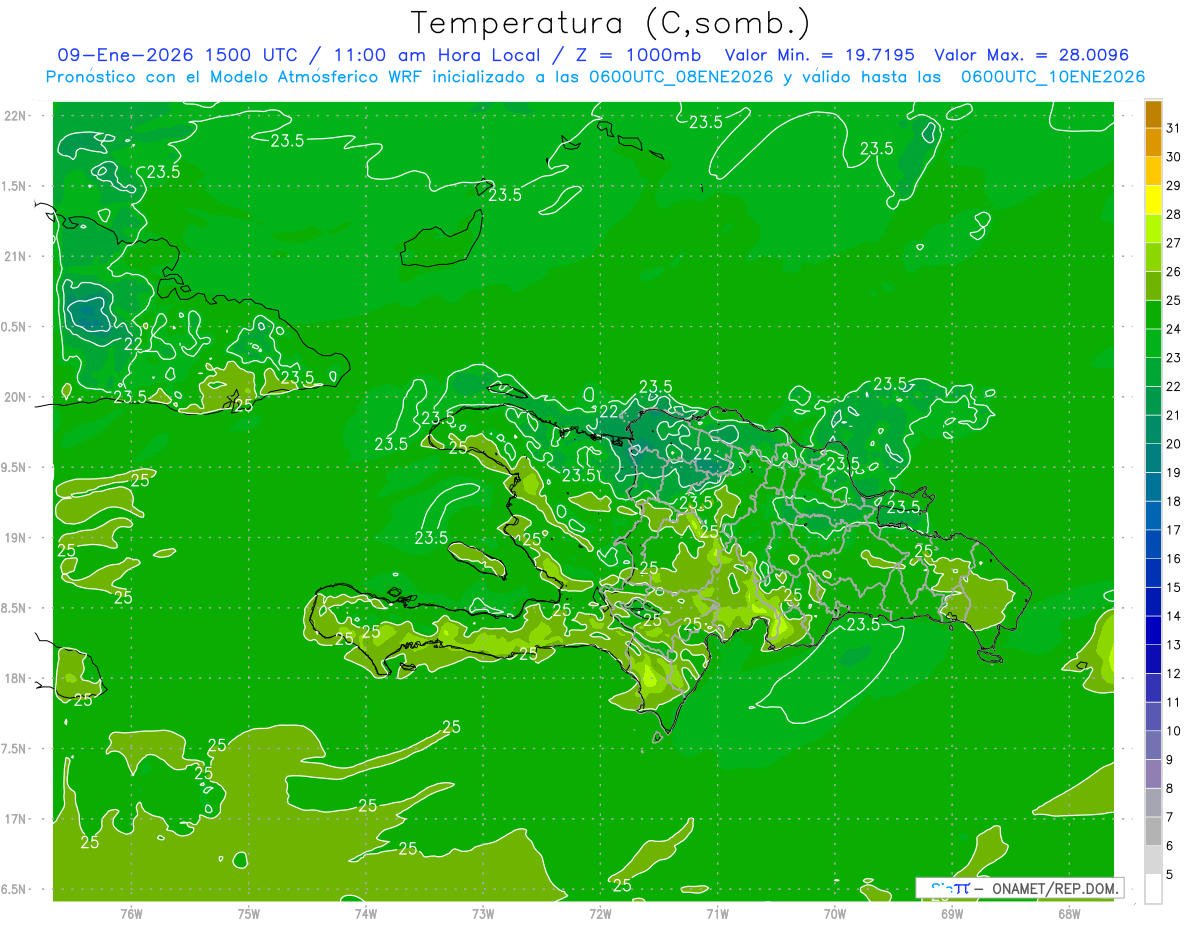Image resolution: width=1200 pixels, height=927 pixels.
Task: Click the '19N' latitude axis label
Action: coord(17,538)
